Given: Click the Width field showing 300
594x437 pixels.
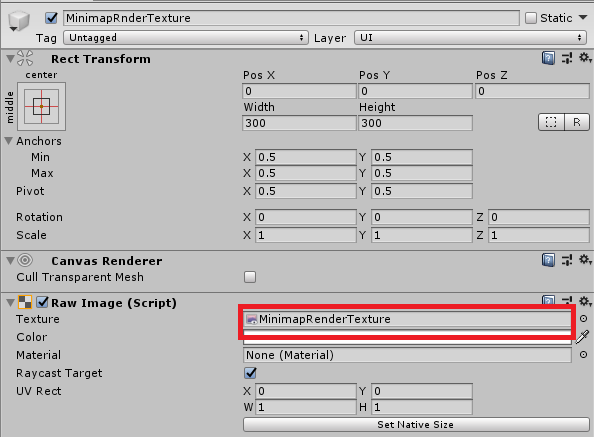Looking at the screenshot, I should pyautogui.click(x=299, y=123).
